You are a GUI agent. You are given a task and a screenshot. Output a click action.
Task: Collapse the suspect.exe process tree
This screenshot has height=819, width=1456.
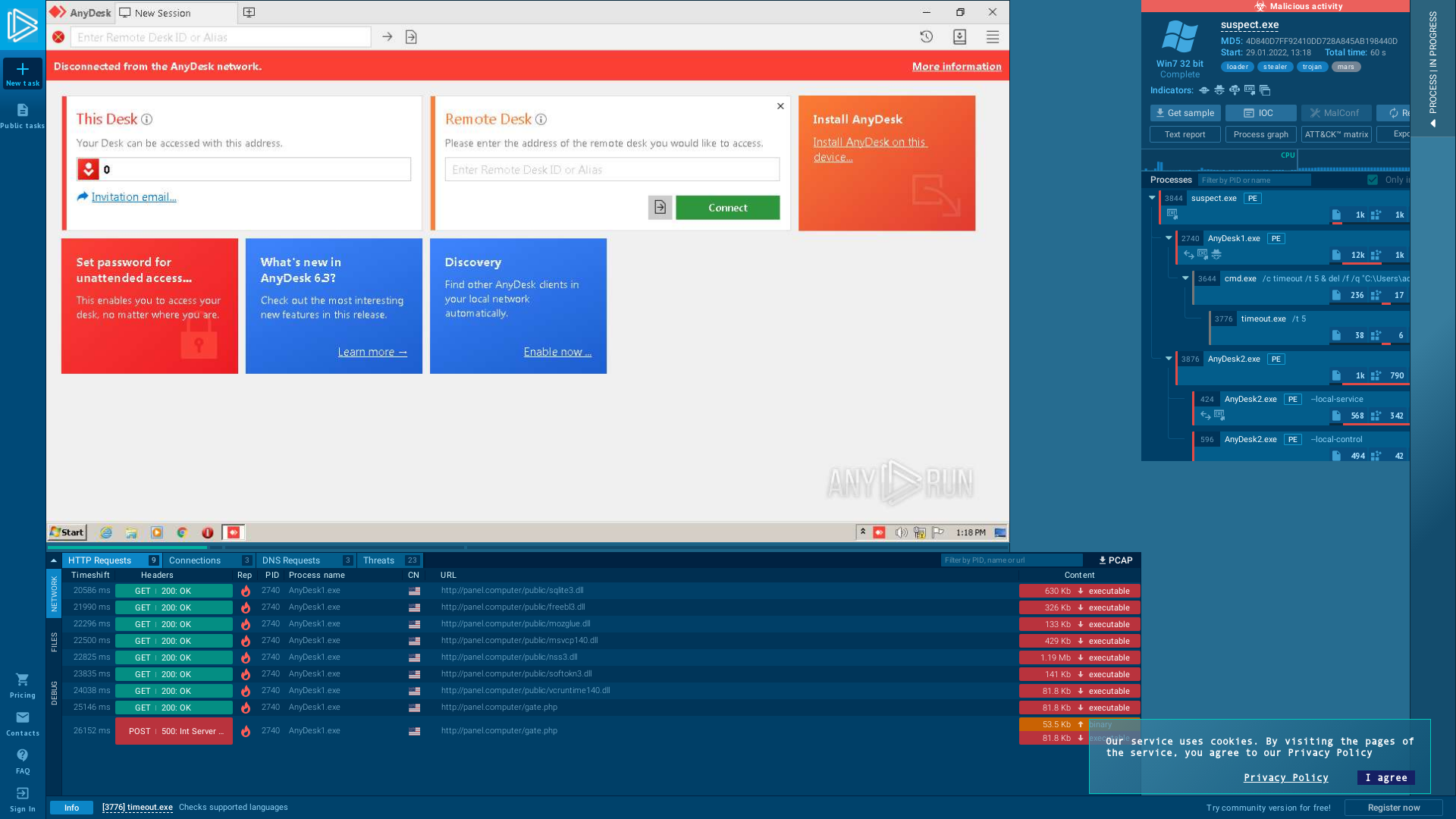coord(1152,198)
